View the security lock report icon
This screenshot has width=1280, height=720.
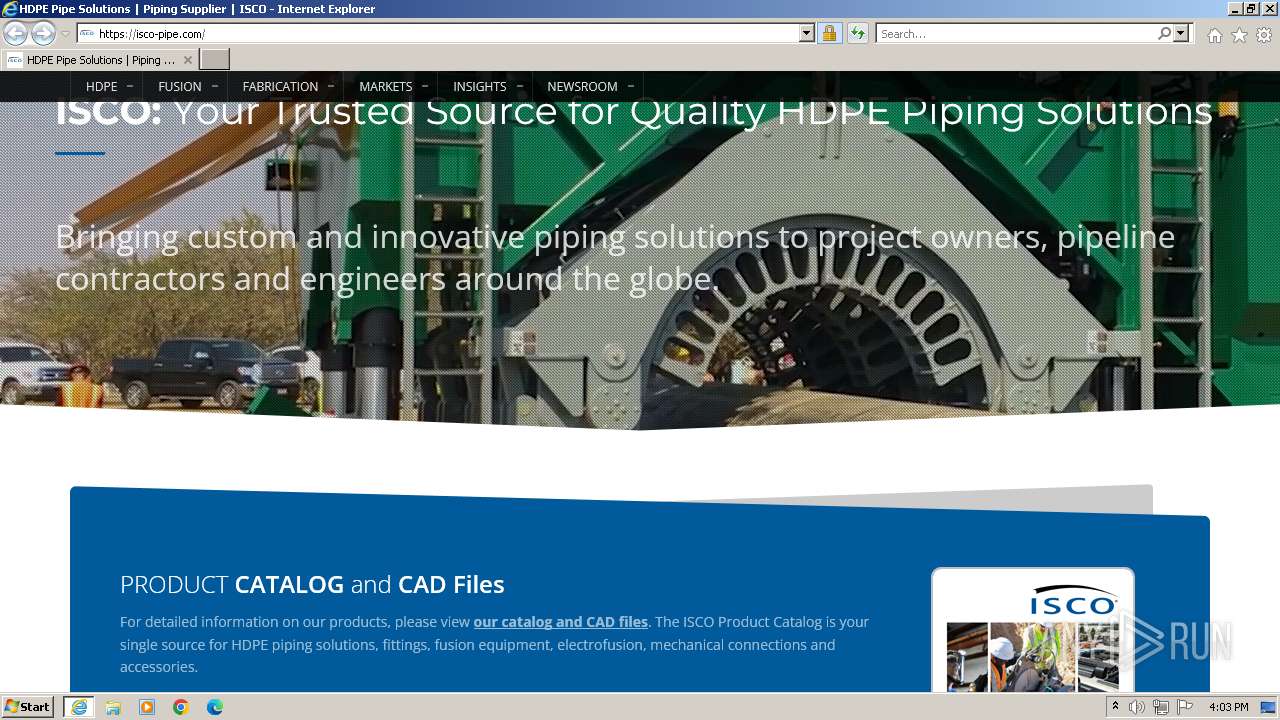(x=829, y=33)
